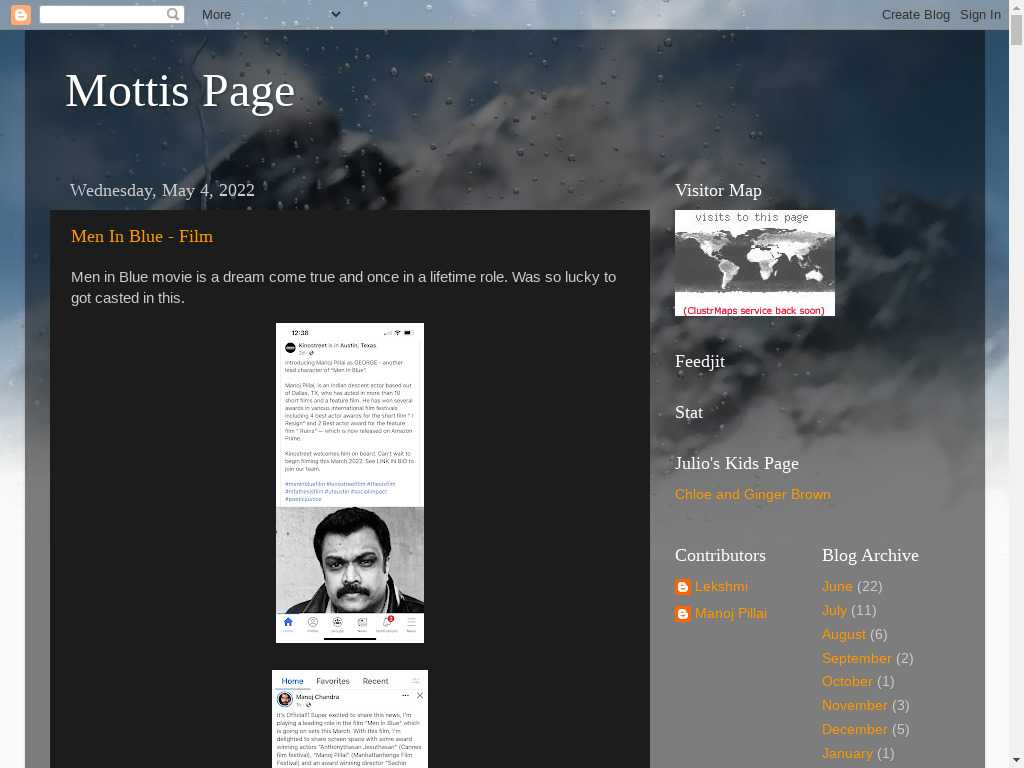This screenshot has width=1024, height=768.
Task: Click the Manoj Chandra post screenshot image
Action: (x=350, y=718)
